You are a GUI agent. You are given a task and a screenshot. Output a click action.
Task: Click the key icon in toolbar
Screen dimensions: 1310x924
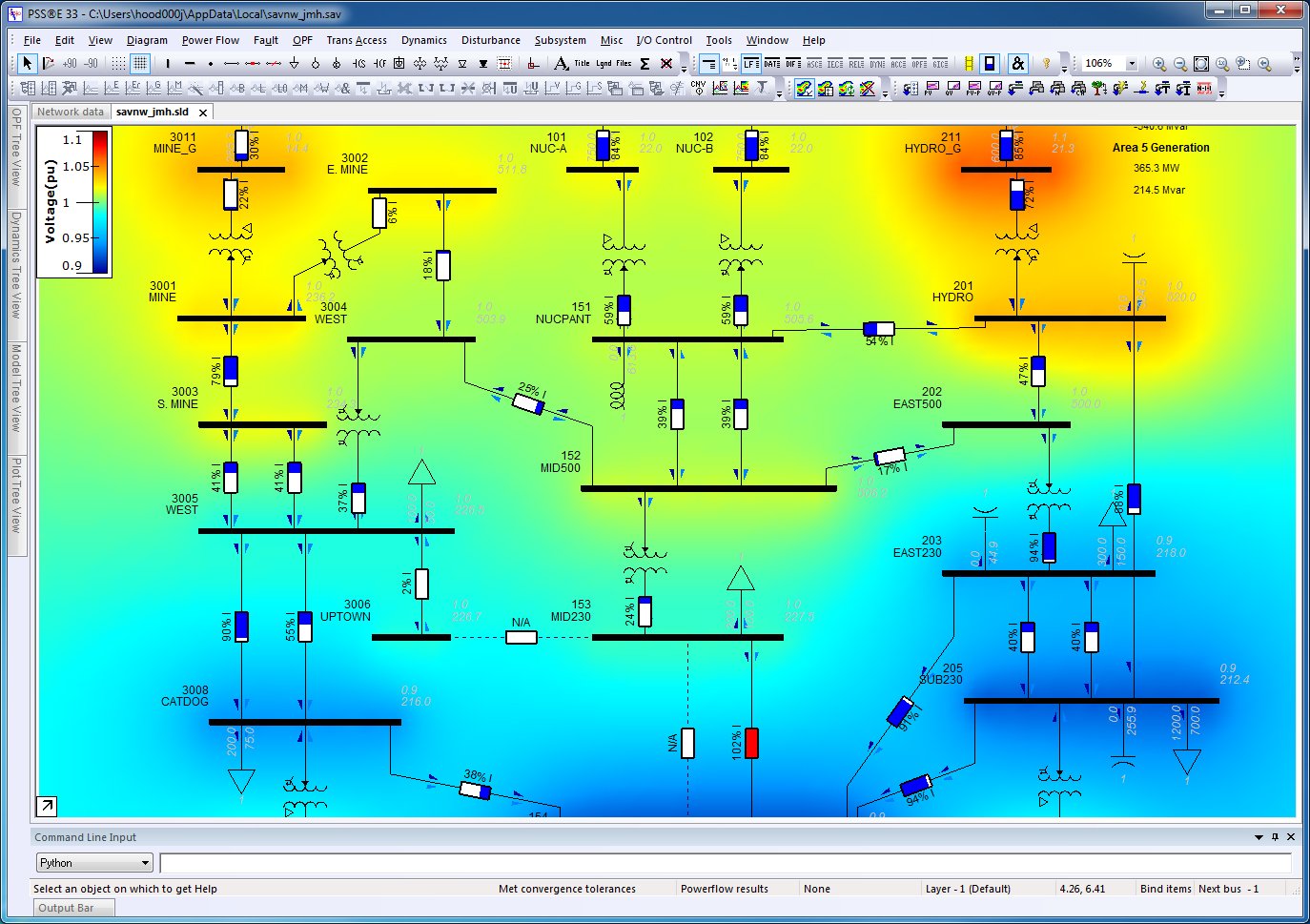click(x=1046, y=64)
